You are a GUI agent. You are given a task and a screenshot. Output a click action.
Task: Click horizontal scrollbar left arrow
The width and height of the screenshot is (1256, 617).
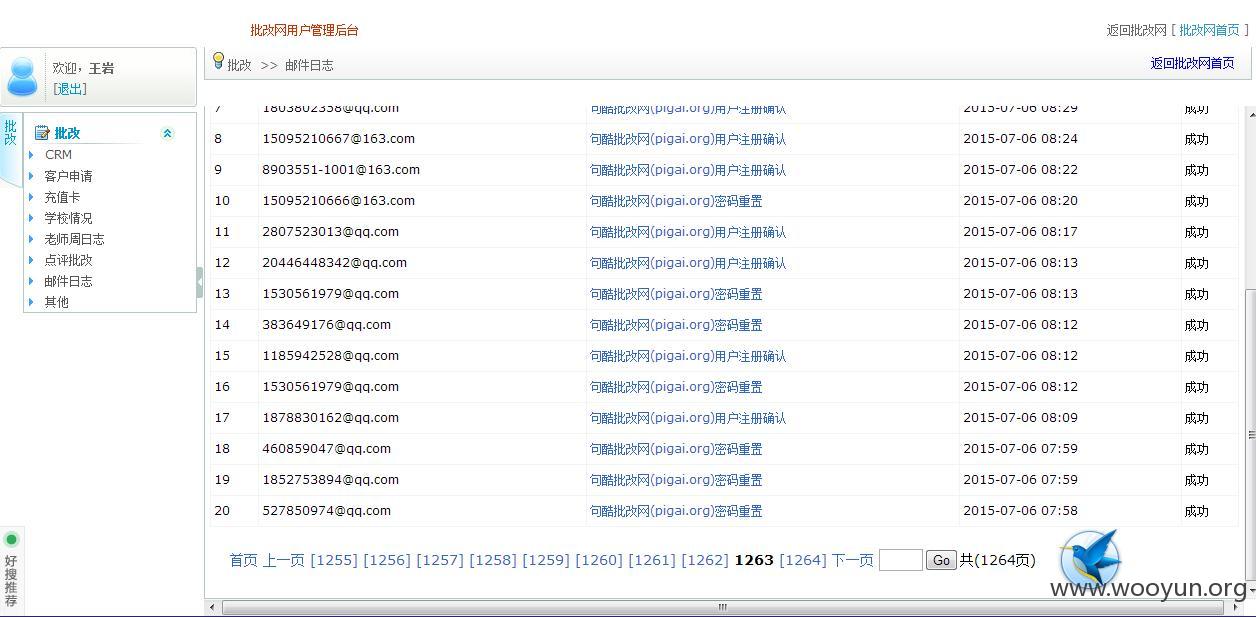(x=212, y=607)
